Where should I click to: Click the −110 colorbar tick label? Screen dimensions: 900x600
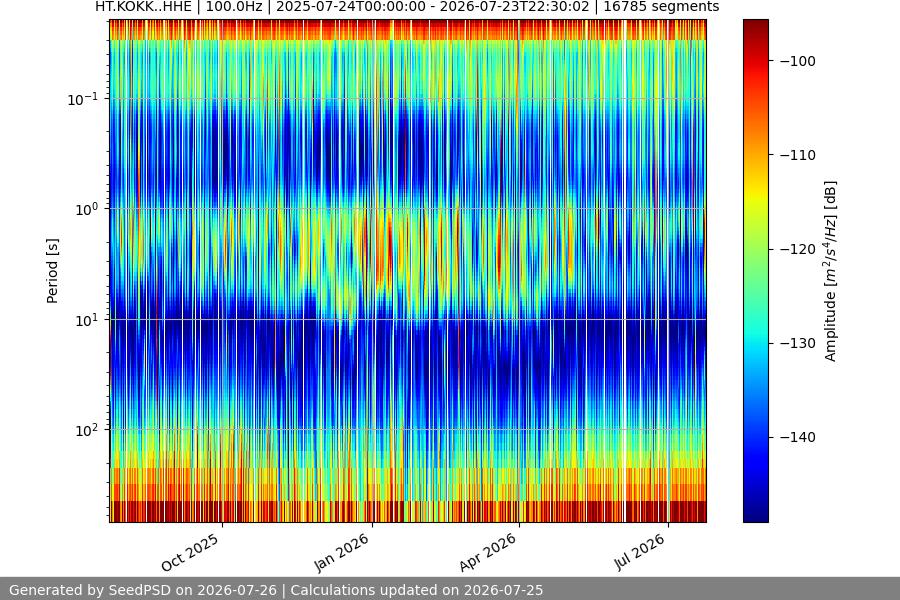[x=798, y=155]
